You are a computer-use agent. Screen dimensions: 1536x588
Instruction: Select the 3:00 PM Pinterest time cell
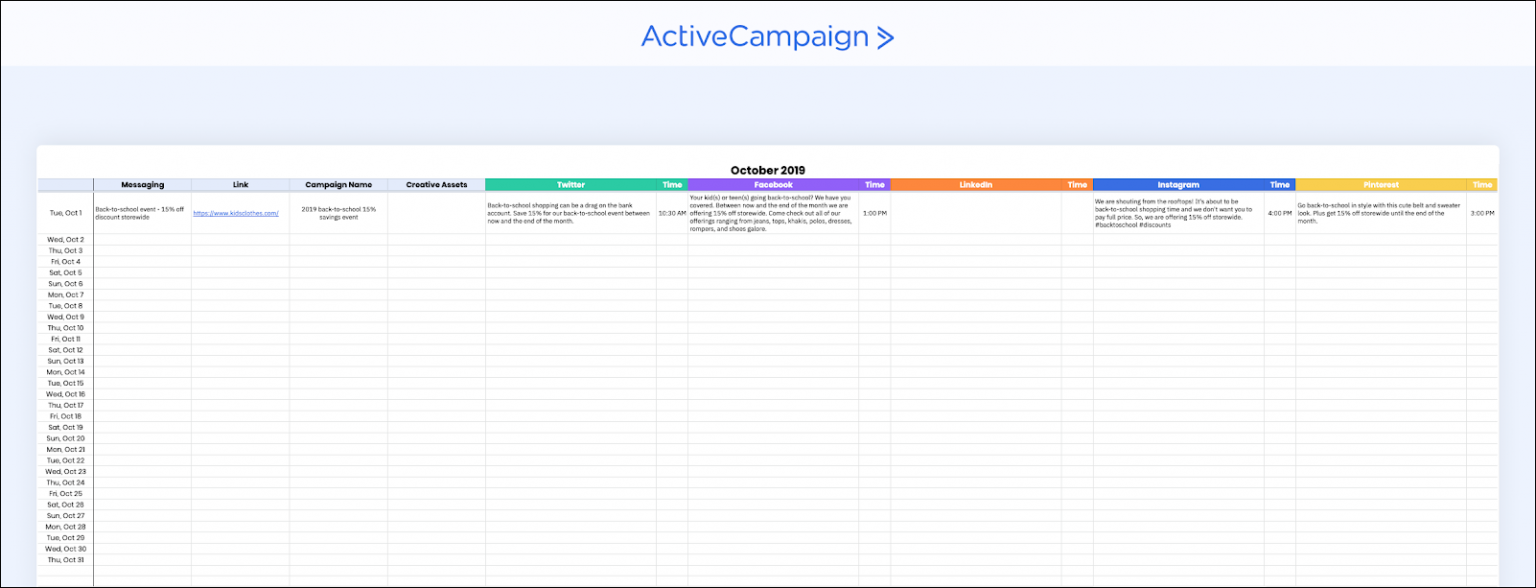tap(1482, 213)
